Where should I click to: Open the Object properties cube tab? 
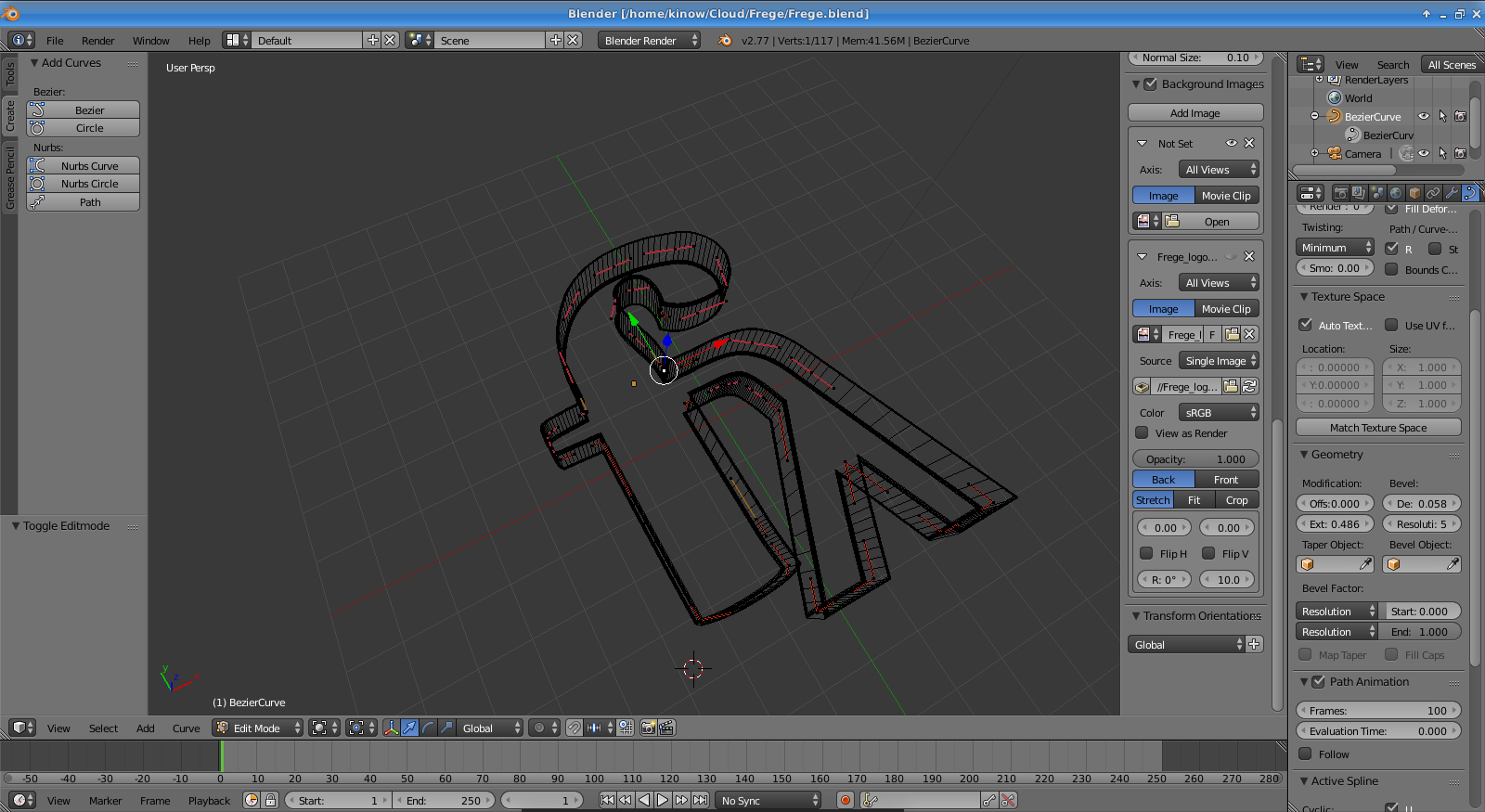tap(1414, 193)
